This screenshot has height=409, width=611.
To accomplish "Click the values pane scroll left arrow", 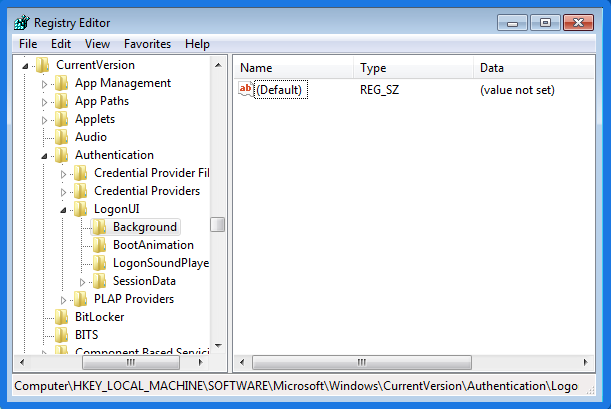I will tap(242, 362).
